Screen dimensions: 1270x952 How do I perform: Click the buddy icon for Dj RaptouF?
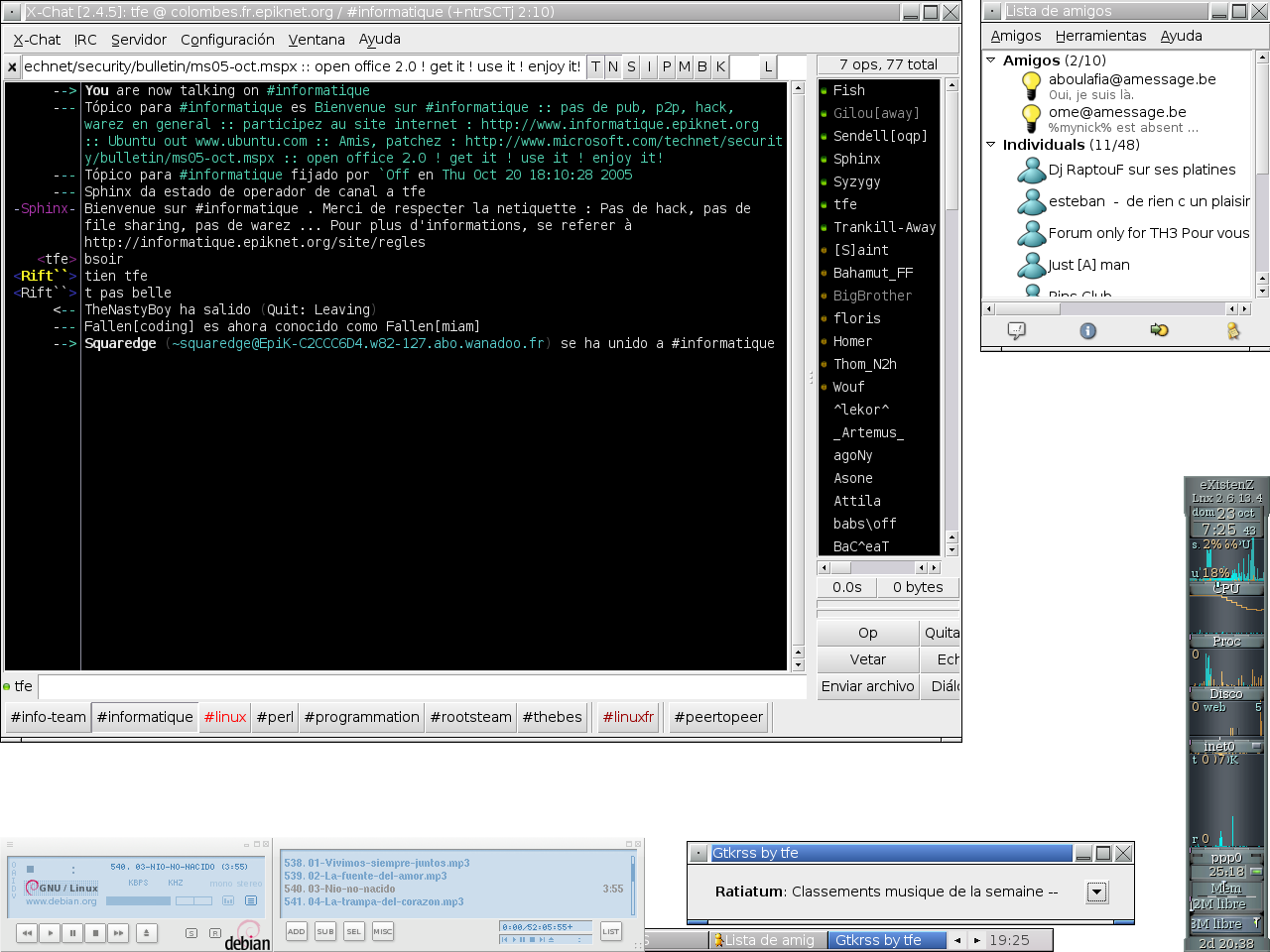(x=1032, y=171)
